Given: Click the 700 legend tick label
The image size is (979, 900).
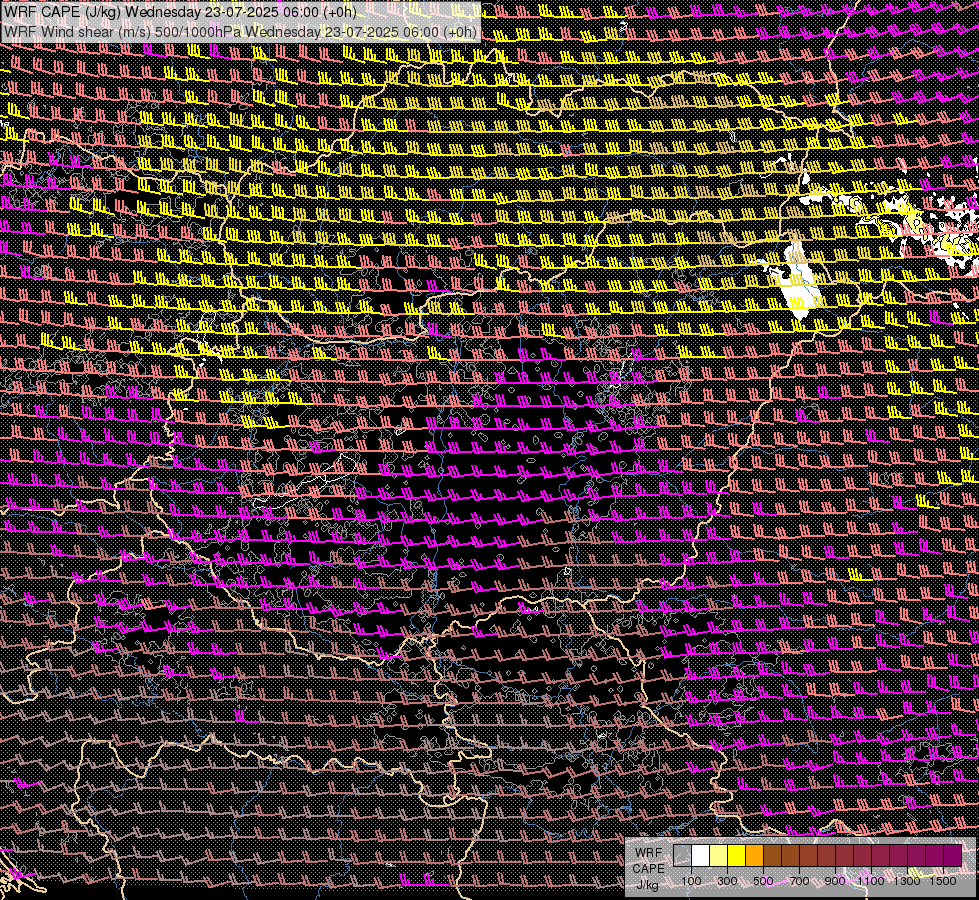Looking at the screenshot, I should (x=799, y=881).
